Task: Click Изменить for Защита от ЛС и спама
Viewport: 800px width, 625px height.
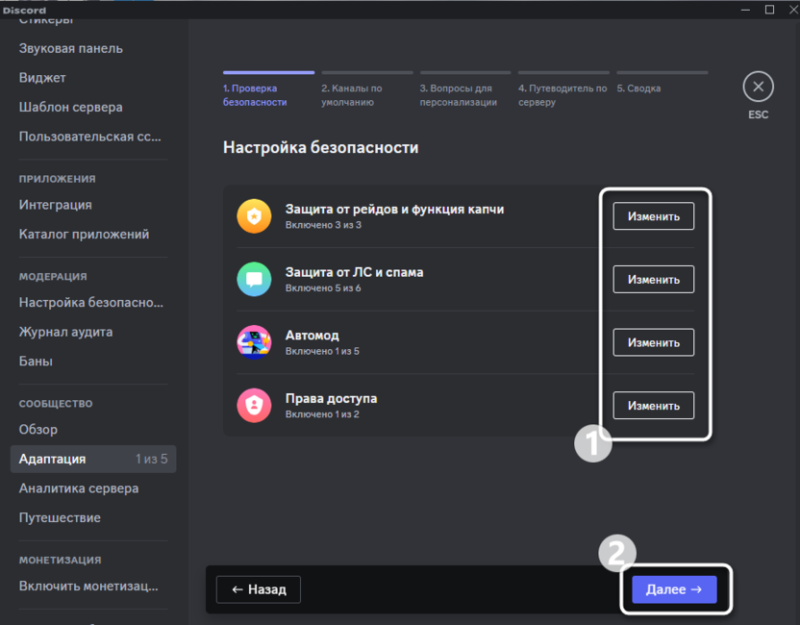Action: (654, 280)
